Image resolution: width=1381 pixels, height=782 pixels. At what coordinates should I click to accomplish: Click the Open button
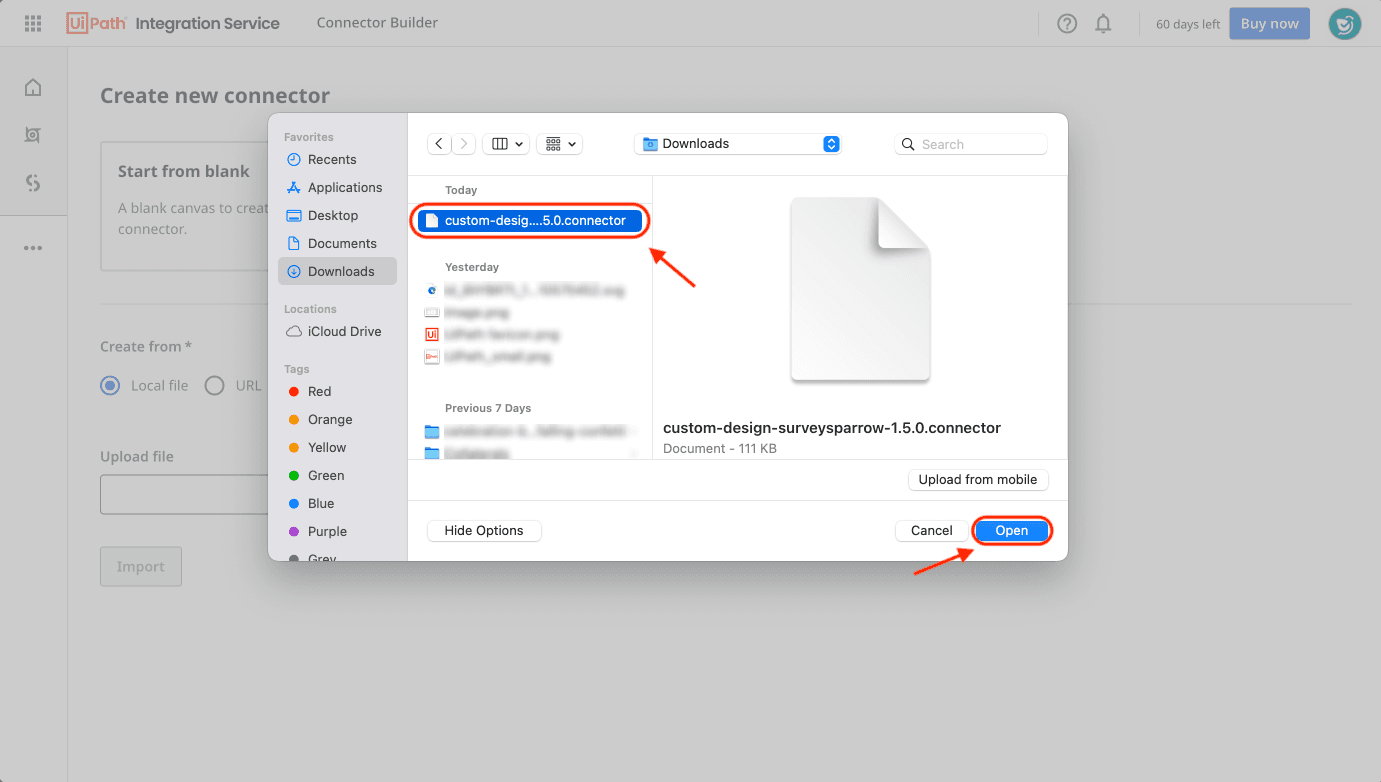coord(1011,531)
